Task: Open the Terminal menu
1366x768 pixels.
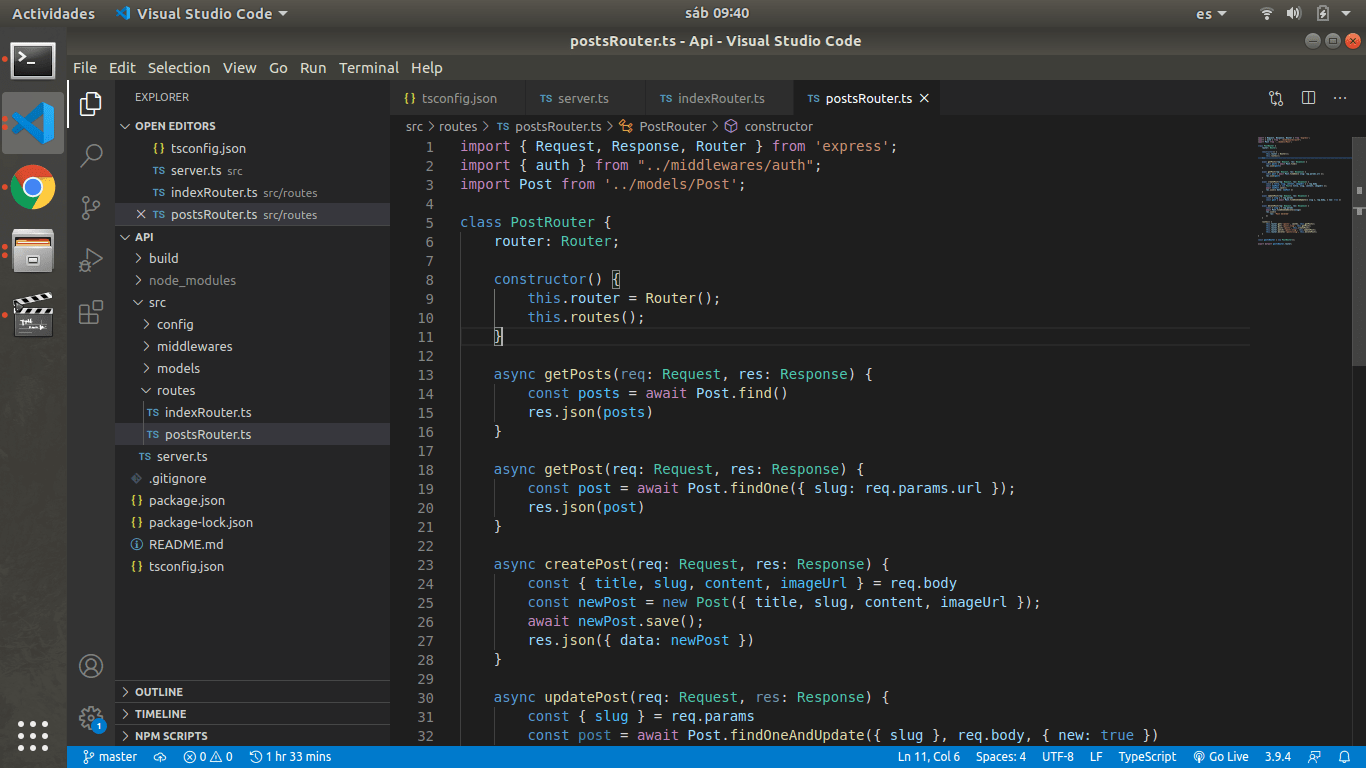Action: click(x=368, y=68)
